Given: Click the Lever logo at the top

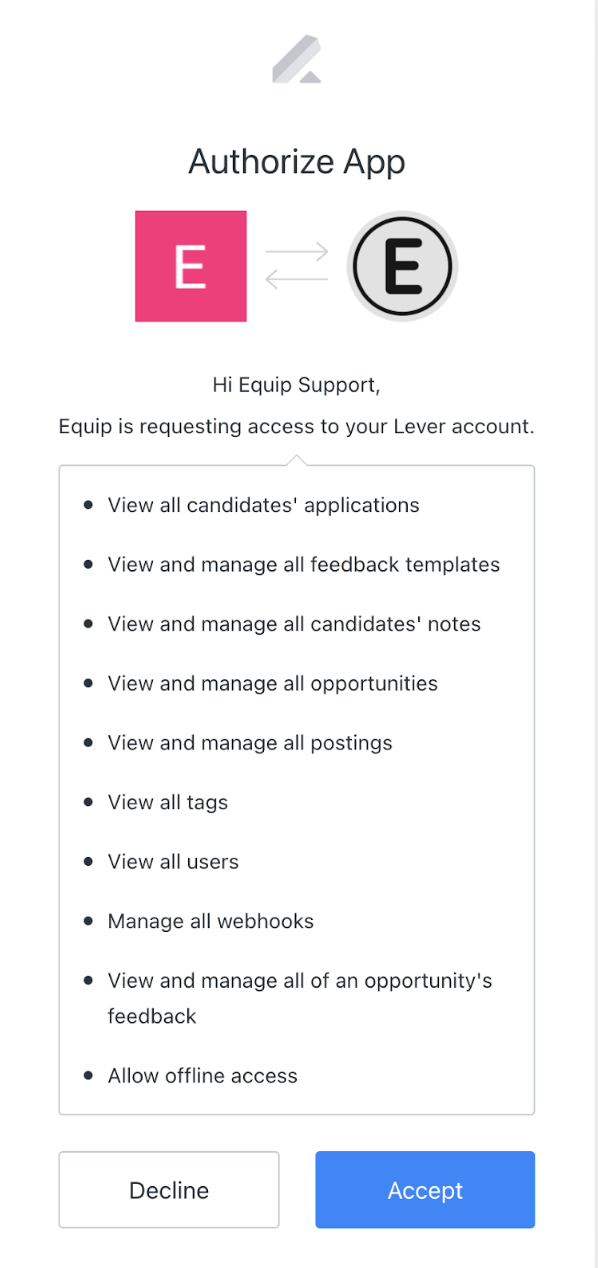Looking at the screenshot, I should click(x=296, y=60).
